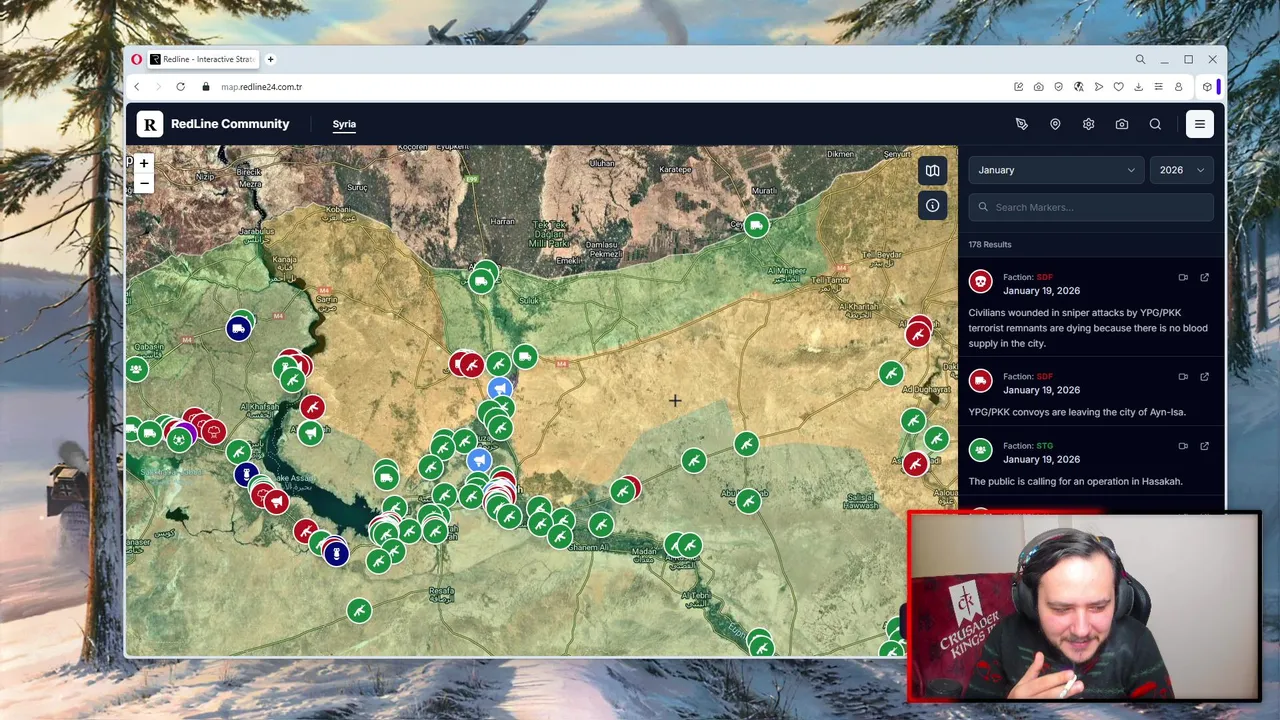Image resolution: width=1280 pixels, height=720 pixels.
Task: Open browser profile account icon
Action: pos(1178,87)
